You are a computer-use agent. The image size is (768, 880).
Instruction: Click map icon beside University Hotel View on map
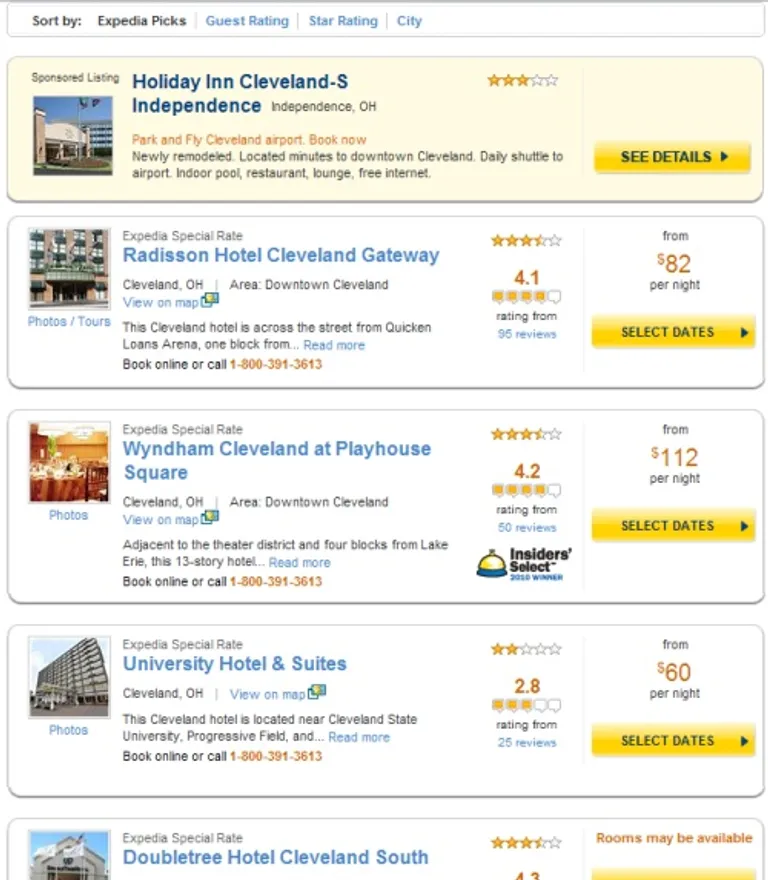(x=317, y=691)
